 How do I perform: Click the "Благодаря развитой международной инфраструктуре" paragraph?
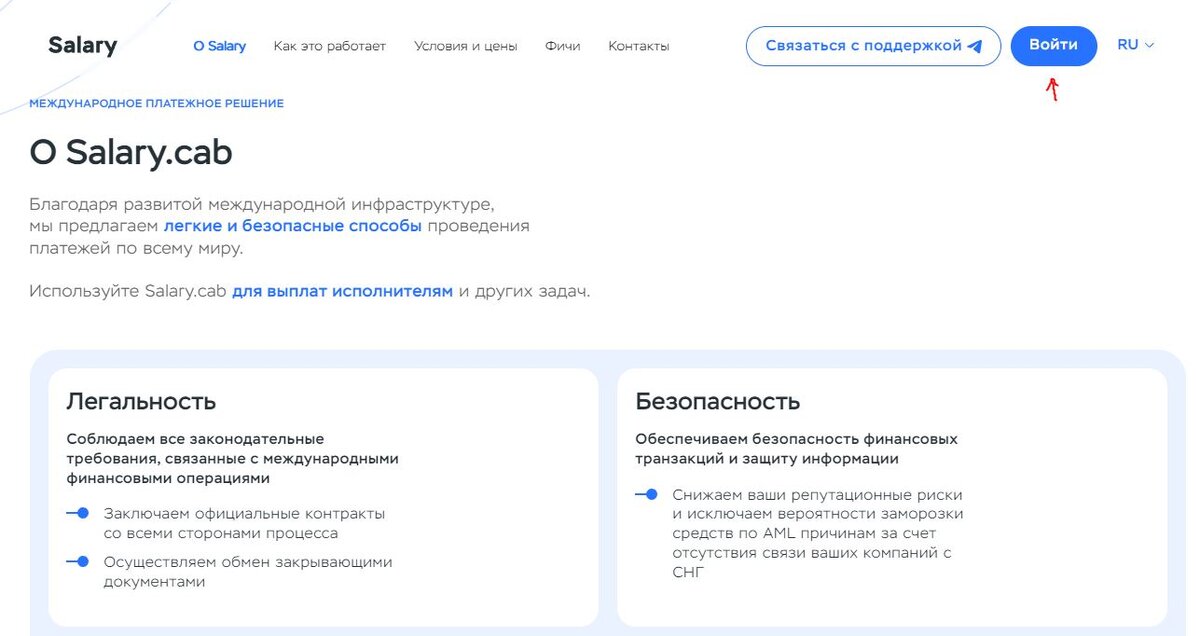(x=279, y=226)
